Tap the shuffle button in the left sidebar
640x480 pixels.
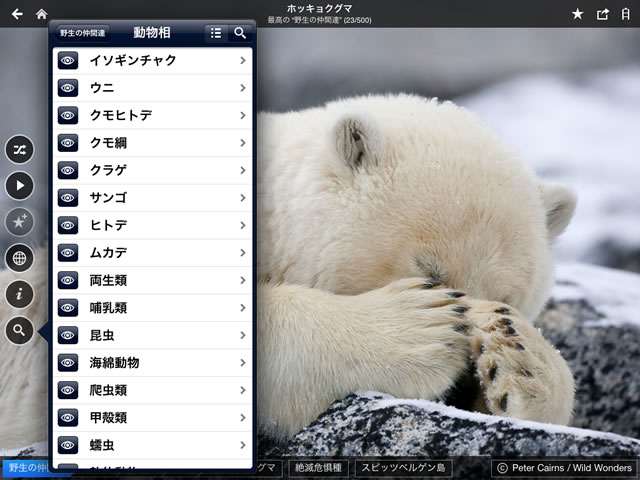point(19,149)
